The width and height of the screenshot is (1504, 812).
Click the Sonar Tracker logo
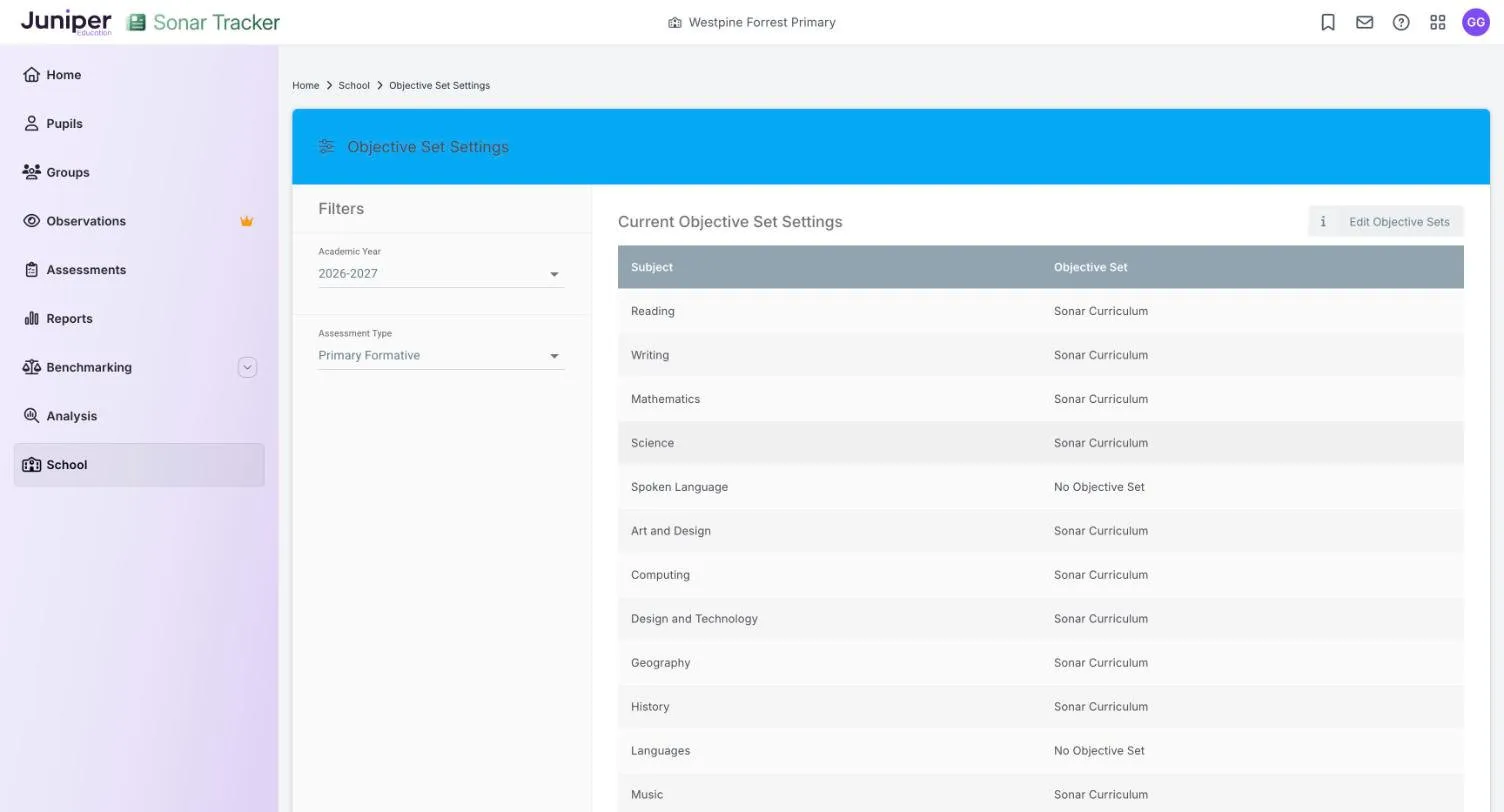click(203, 22)
